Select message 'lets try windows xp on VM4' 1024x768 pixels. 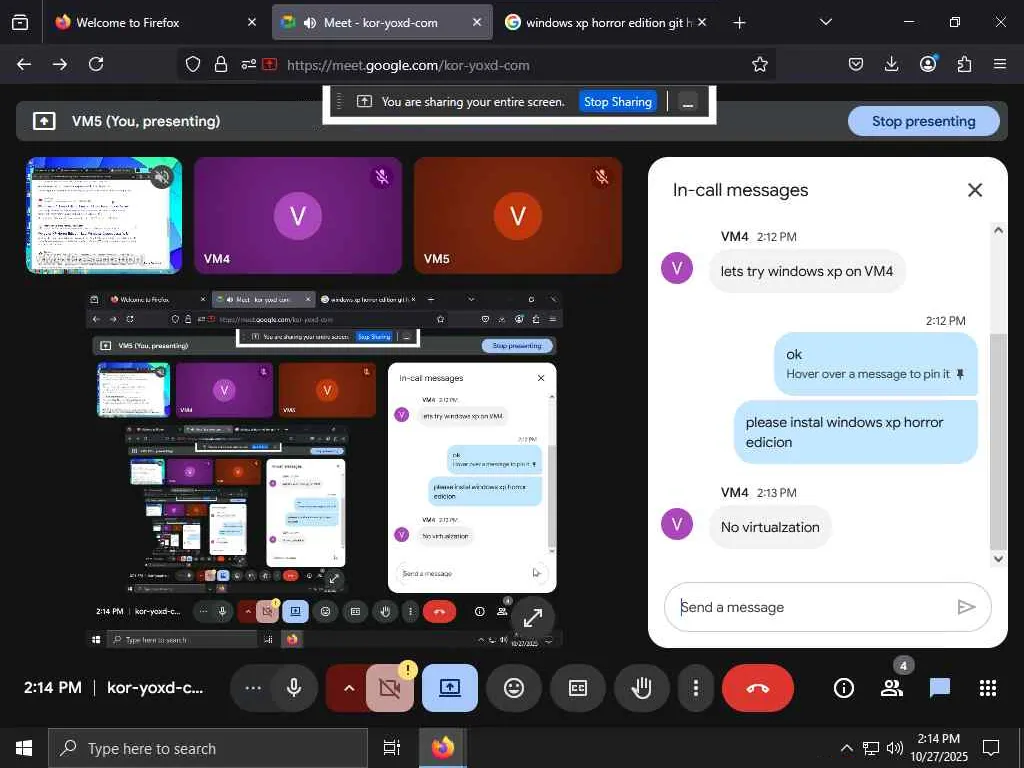click(x=807, y=271)
